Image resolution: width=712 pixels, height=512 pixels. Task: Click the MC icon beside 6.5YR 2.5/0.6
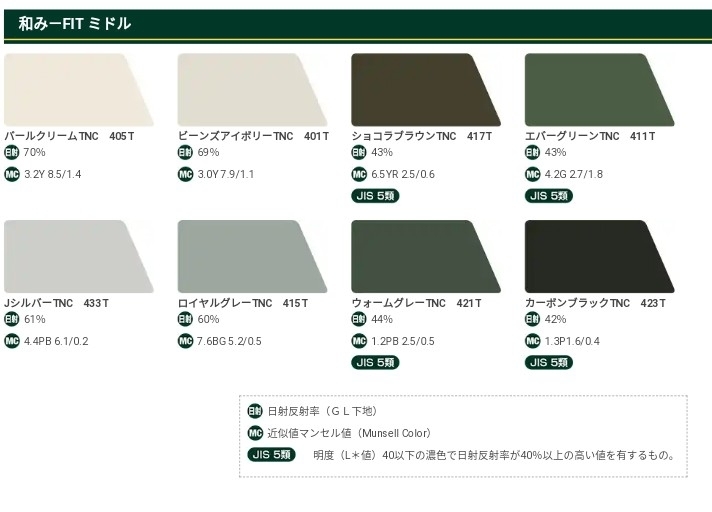coord(359,174)
